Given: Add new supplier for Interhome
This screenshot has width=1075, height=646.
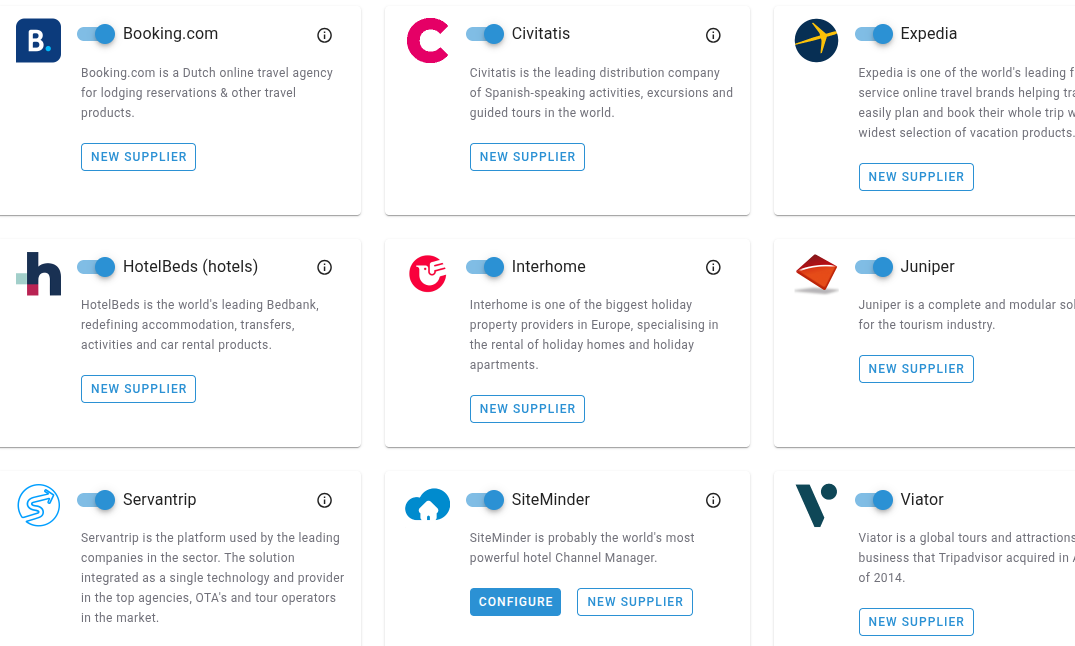Looking at the screenshot, I should [x=527, y=409].
